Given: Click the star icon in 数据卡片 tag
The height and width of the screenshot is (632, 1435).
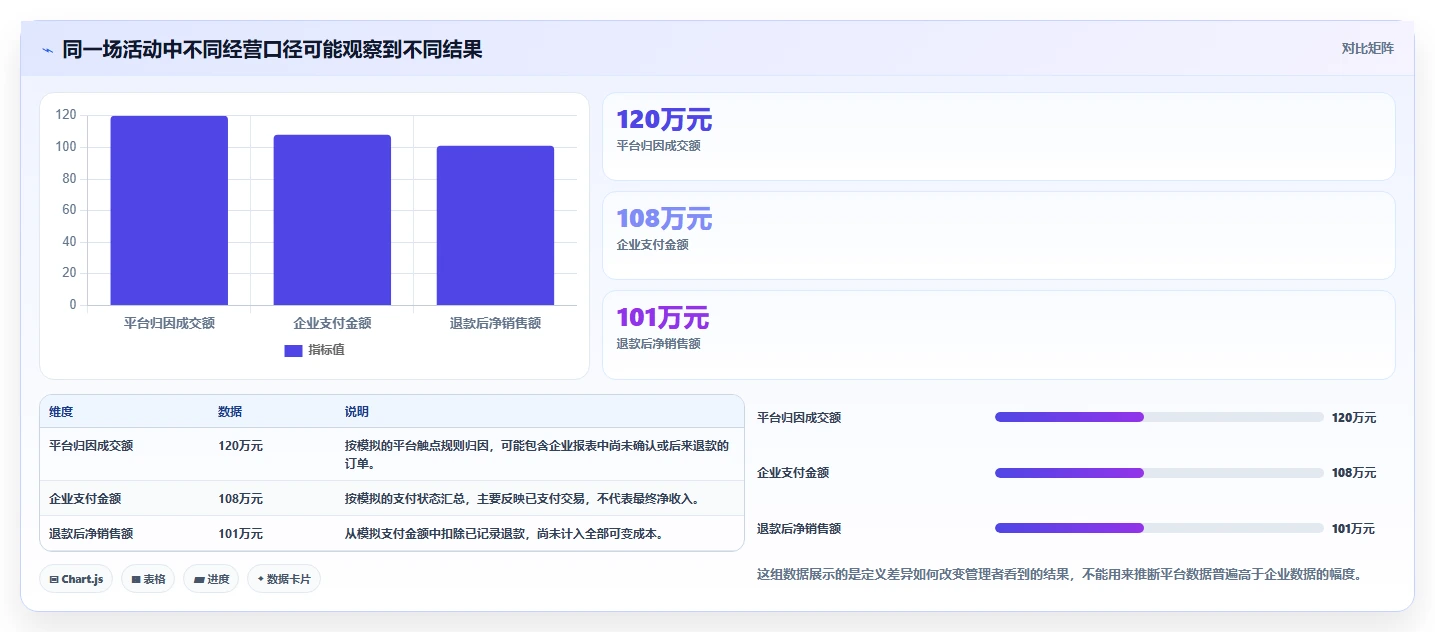Looking at the screenshot, I should (x=260, y=579).
